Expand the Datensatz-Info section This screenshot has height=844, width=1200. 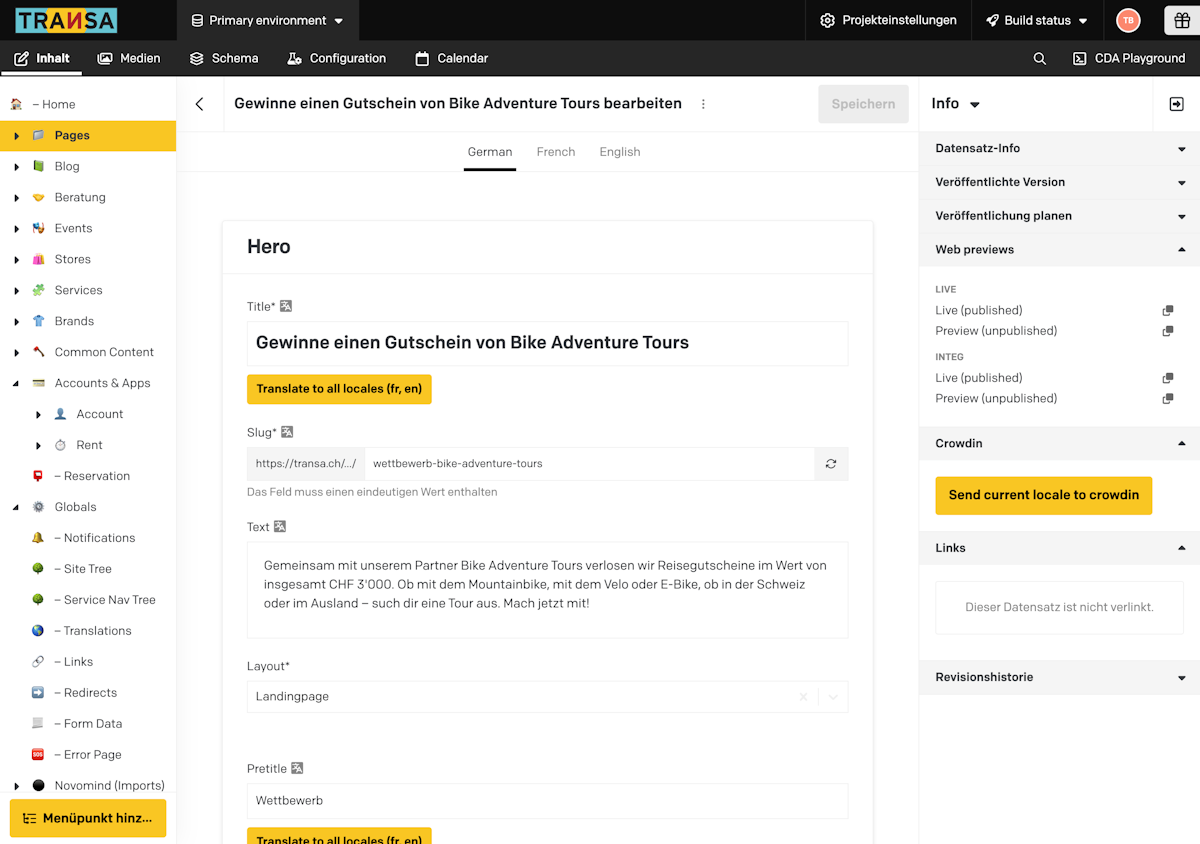click(1060, 148)
